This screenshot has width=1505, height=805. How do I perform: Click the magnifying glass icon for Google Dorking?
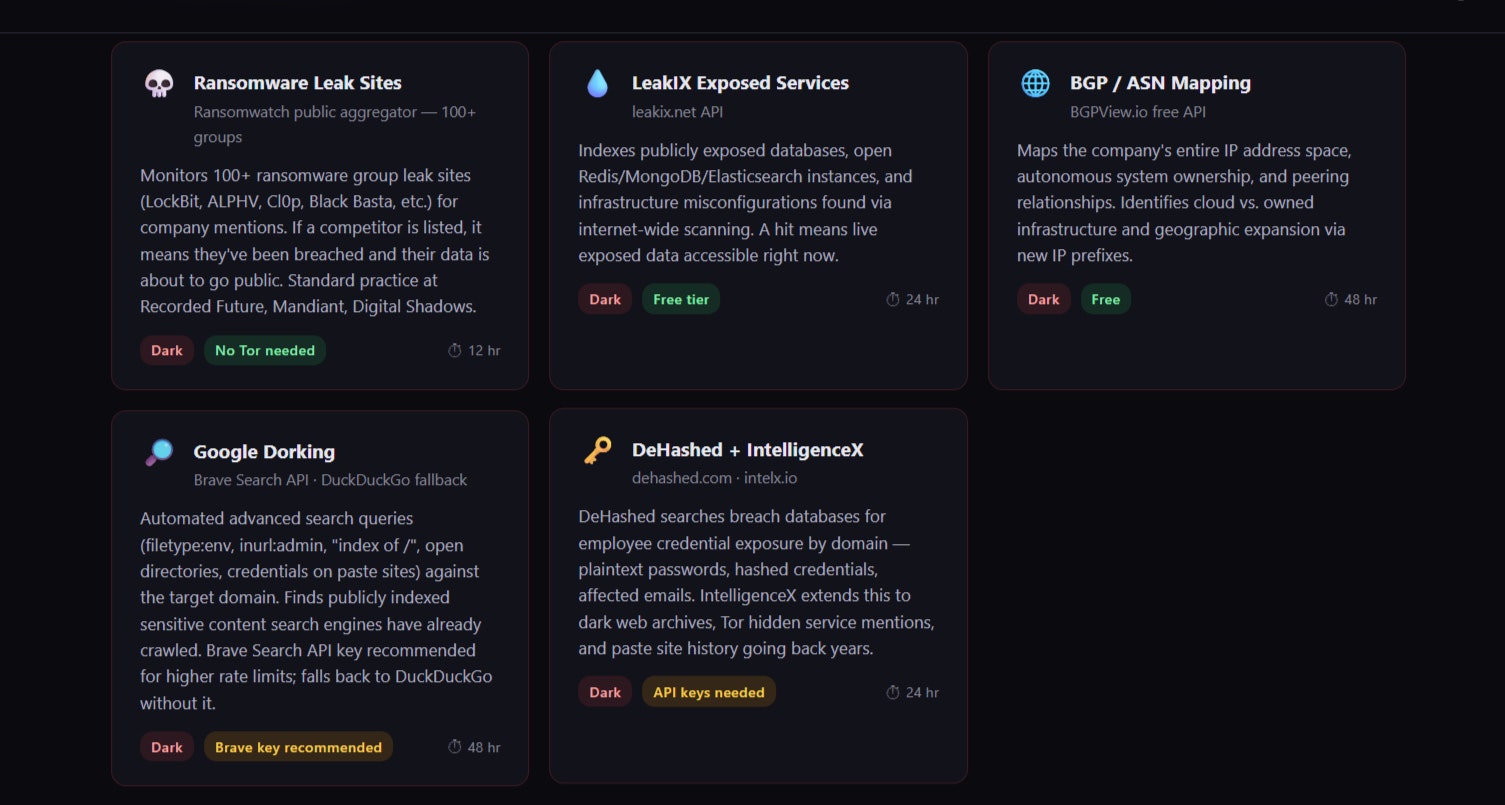[158, 453]
